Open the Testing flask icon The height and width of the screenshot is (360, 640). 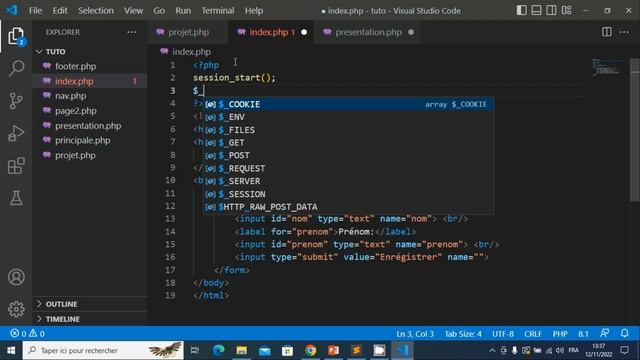coord(16,198)
